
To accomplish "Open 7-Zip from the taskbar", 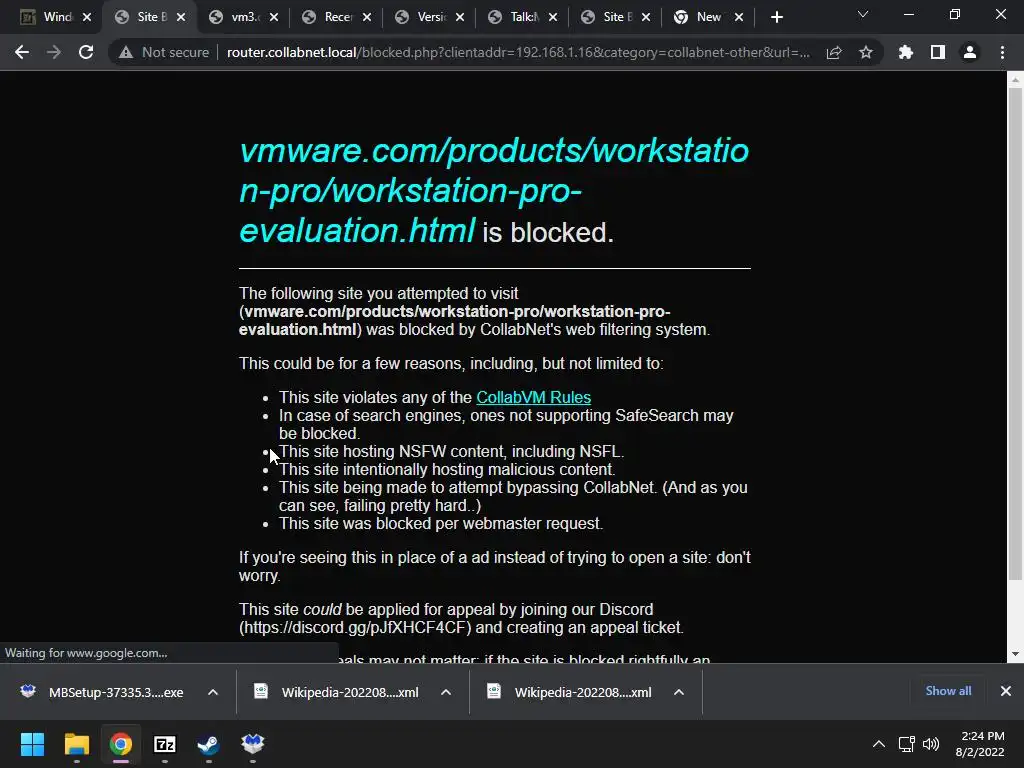I will (165, 744).
